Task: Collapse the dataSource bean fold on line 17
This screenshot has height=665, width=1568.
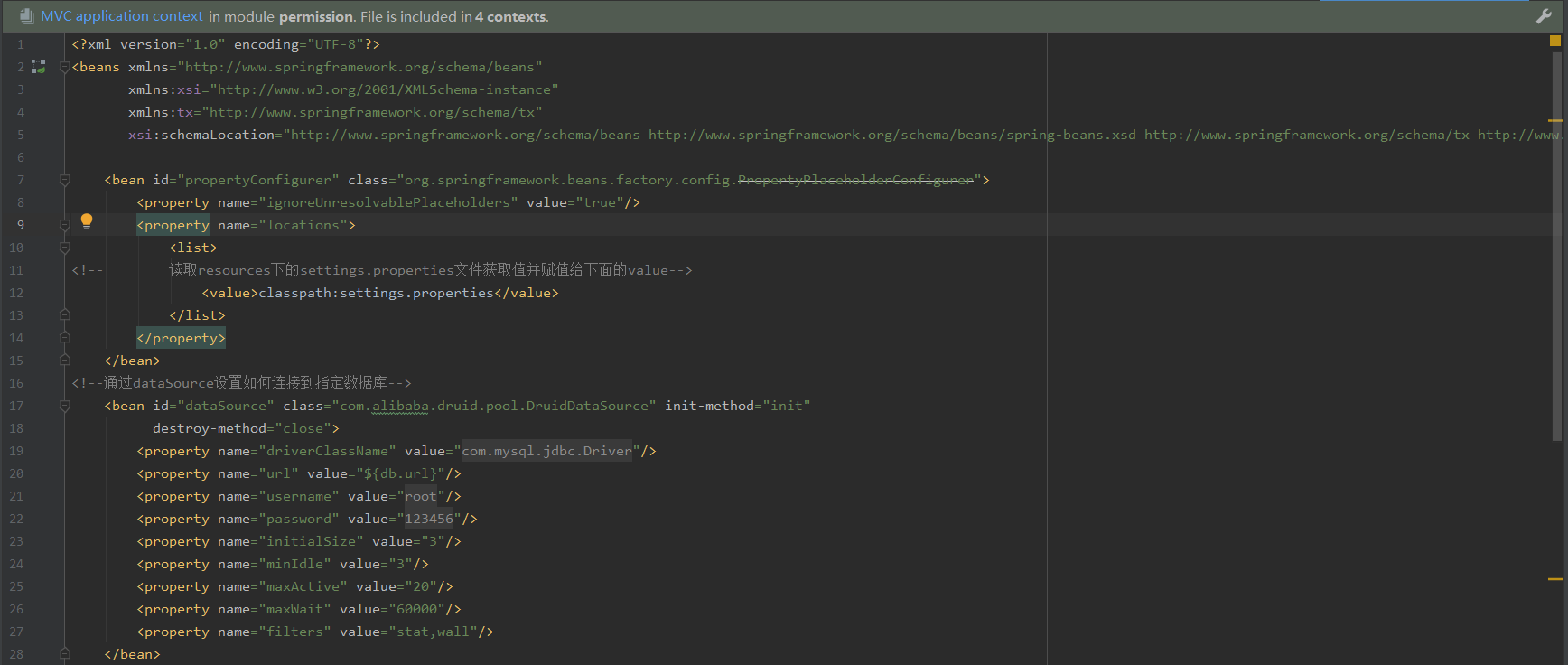Action: (64, 406)
